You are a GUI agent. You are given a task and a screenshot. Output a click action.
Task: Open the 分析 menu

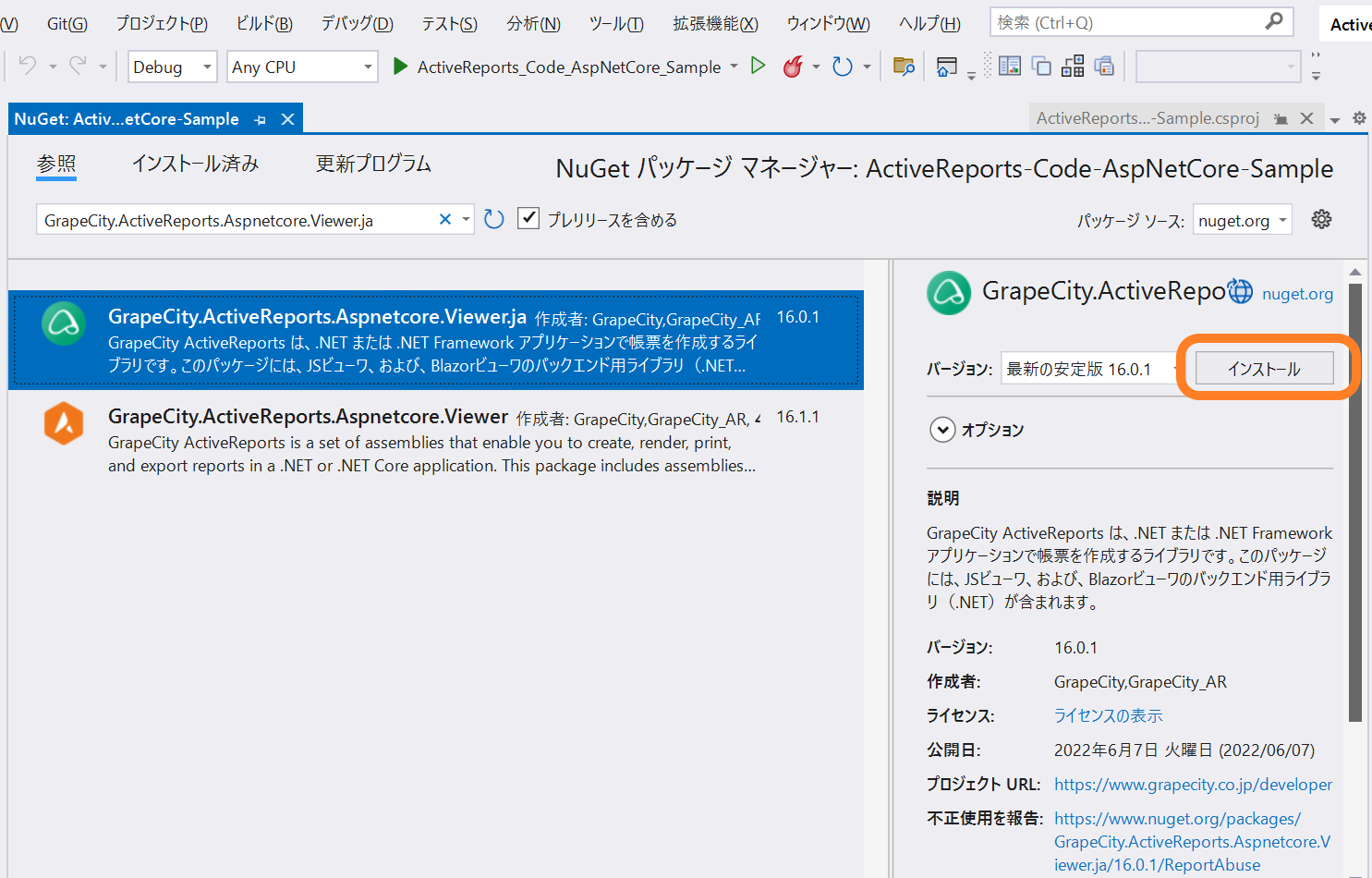[x=534, y=23]
